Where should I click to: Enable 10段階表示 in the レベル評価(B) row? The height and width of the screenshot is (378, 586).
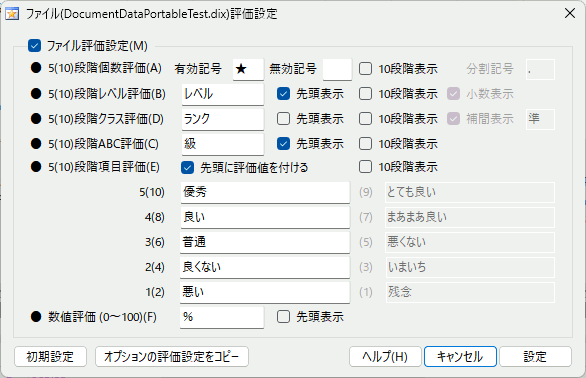[365, 93]
